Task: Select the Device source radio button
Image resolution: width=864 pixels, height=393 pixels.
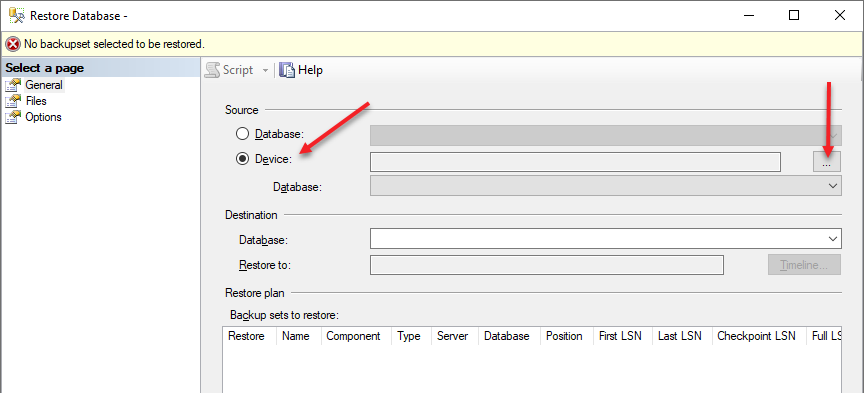Action: (242, 159)
